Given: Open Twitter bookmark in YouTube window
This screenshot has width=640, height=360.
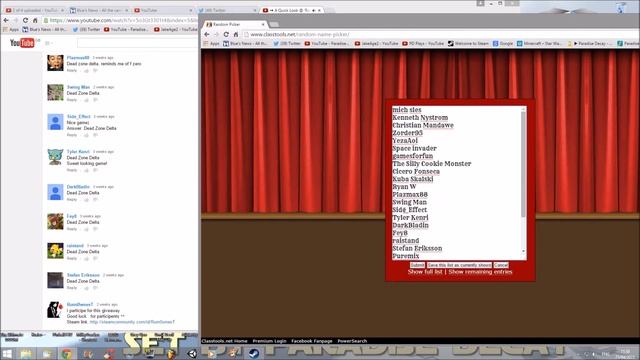Looking at the screenshot, I should pos(87,29).
